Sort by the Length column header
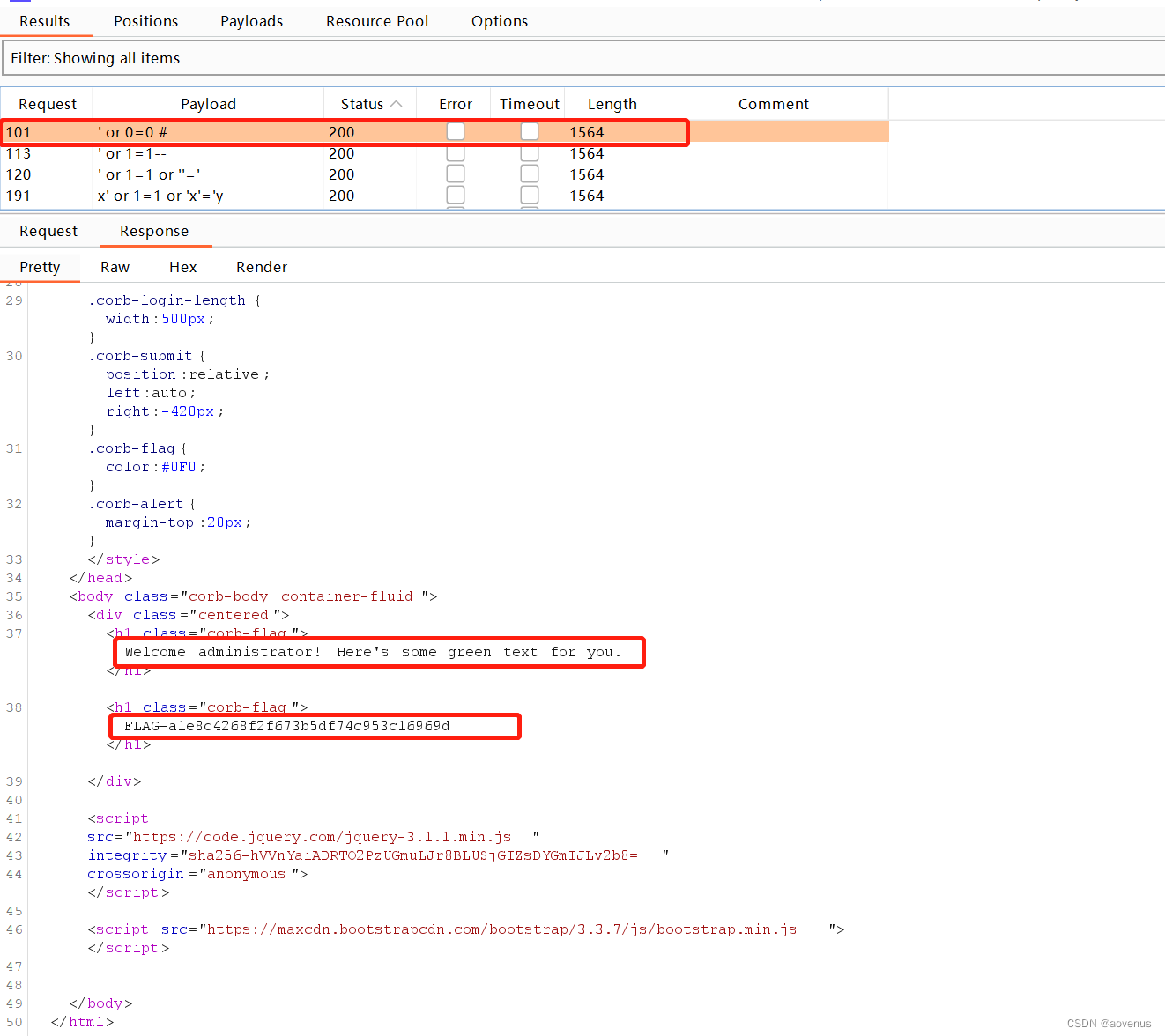The image size is (1165, 1036). point(612,104)
